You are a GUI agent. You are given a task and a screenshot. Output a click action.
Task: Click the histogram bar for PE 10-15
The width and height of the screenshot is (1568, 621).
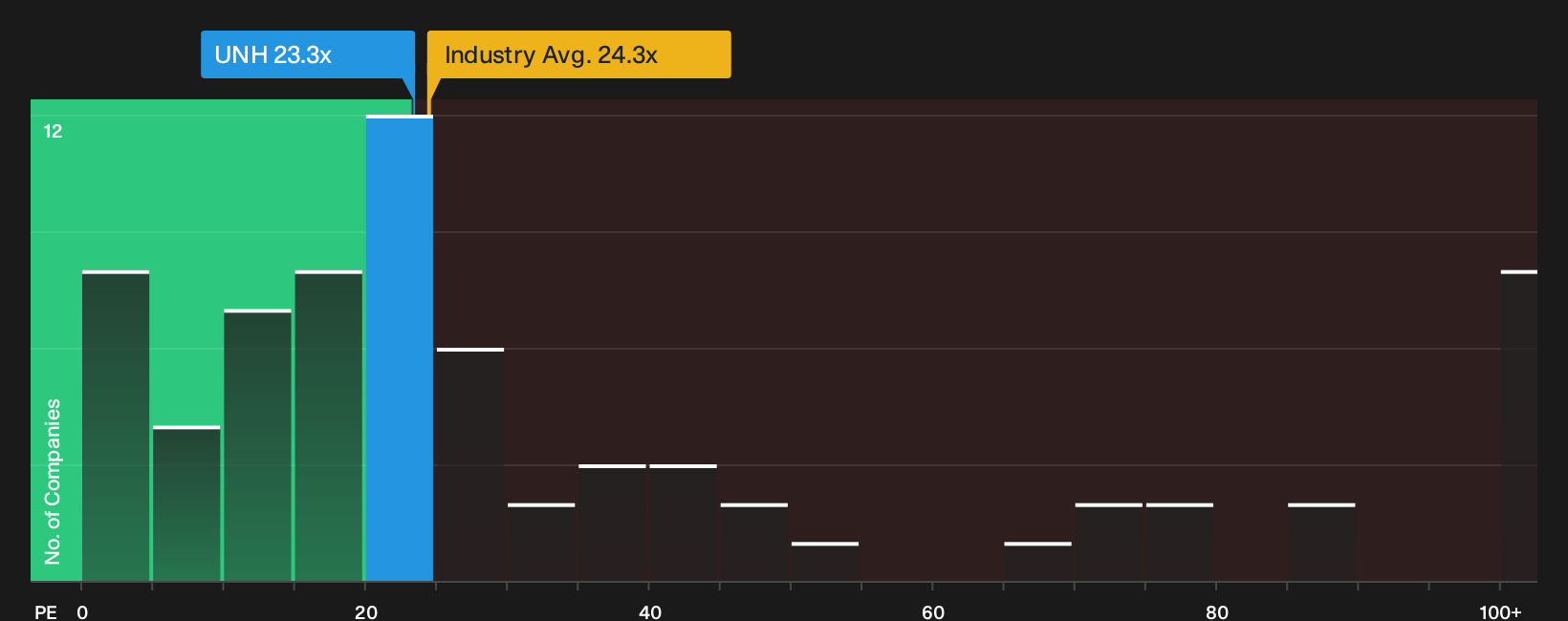(258, 445)
